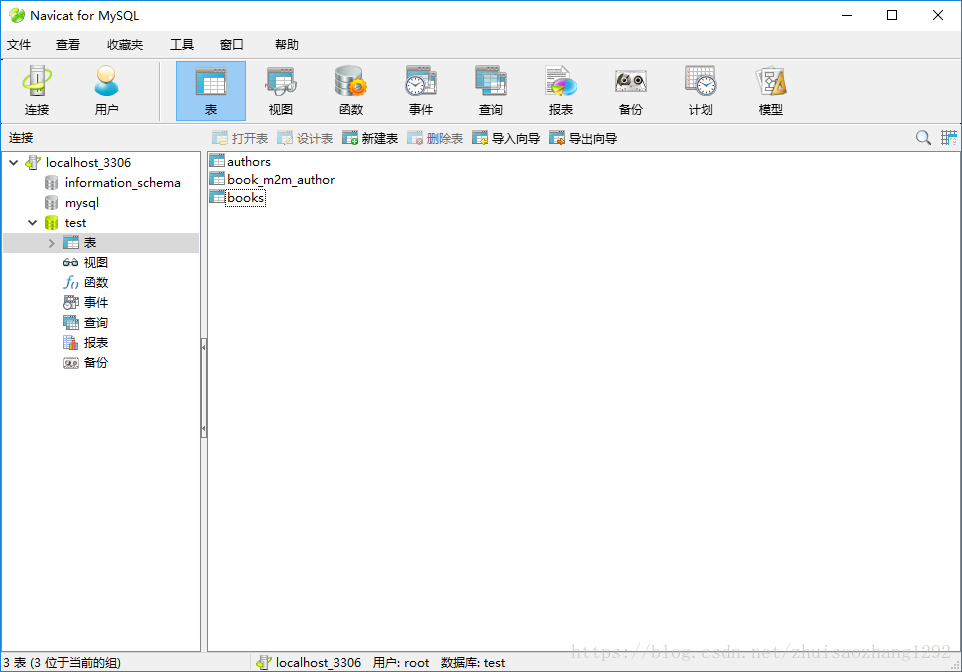962x672 pixels.
Task: Select 函数 functions node in tree
Action: click(x=96, y=282)
